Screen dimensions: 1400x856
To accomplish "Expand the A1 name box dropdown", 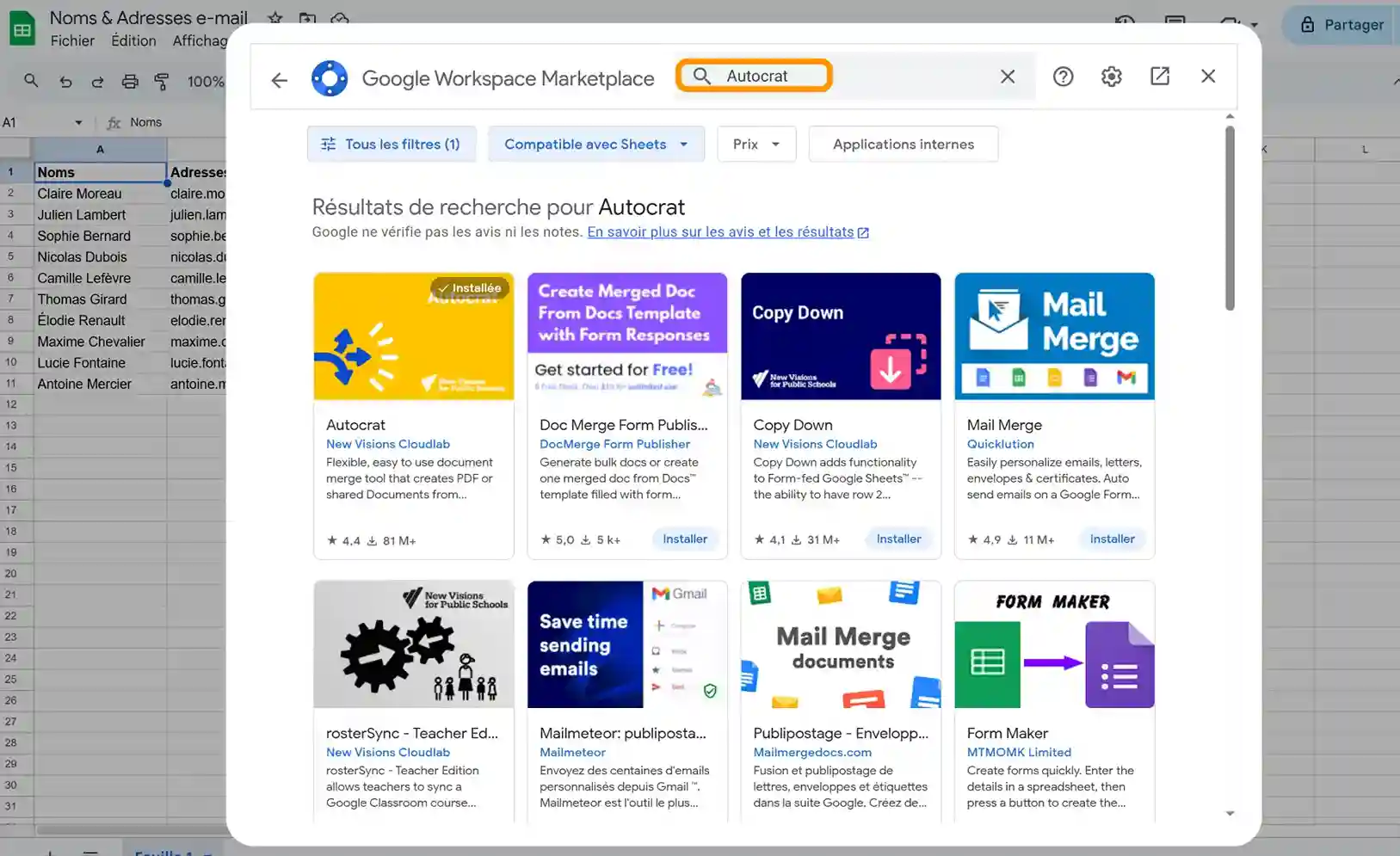I will tap(78, 122).
